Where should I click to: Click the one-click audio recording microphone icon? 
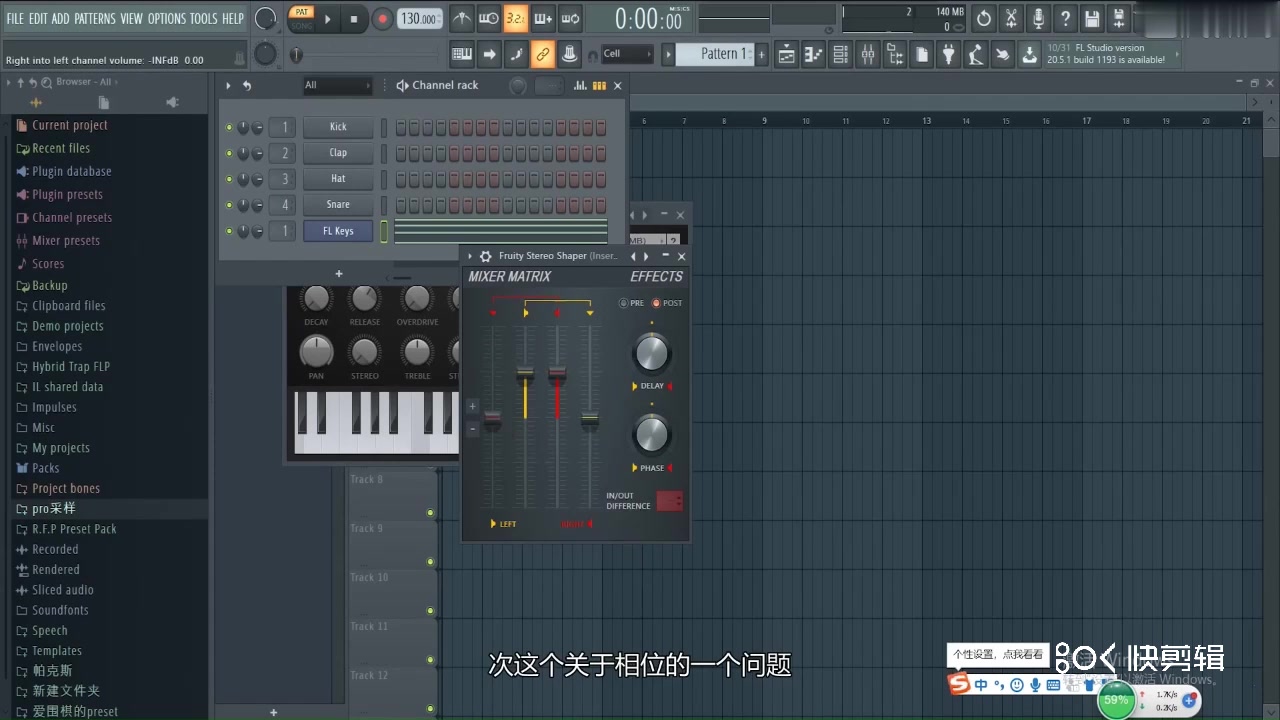coord(1038,18)
